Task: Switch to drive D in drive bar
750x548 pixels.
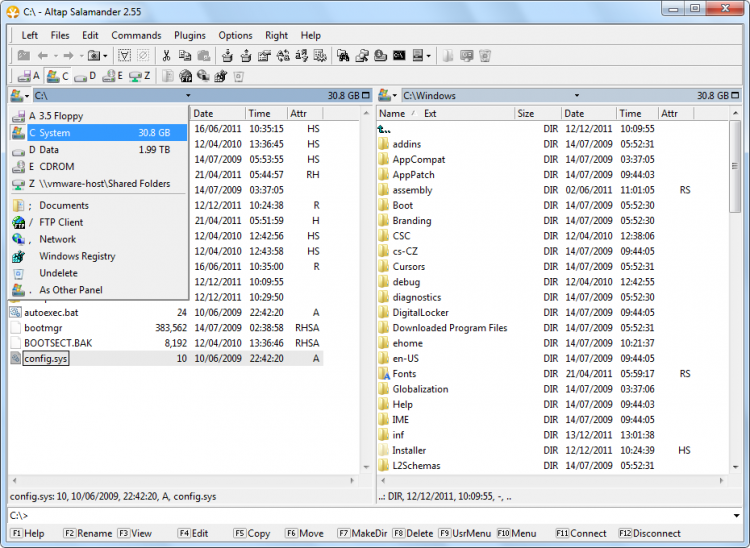Action: (85, 76)
